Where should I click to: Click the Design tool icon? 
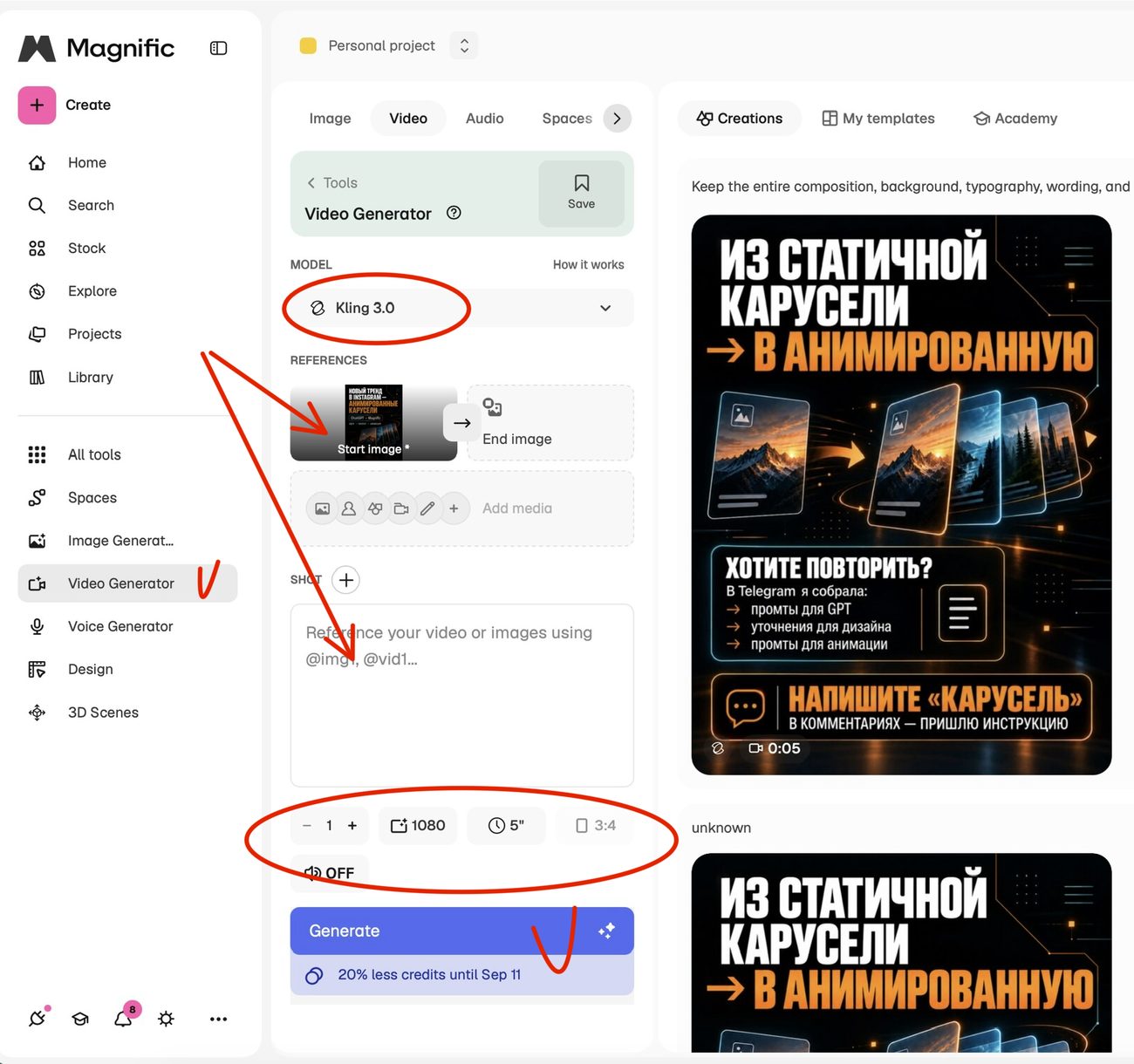(37, 669)
